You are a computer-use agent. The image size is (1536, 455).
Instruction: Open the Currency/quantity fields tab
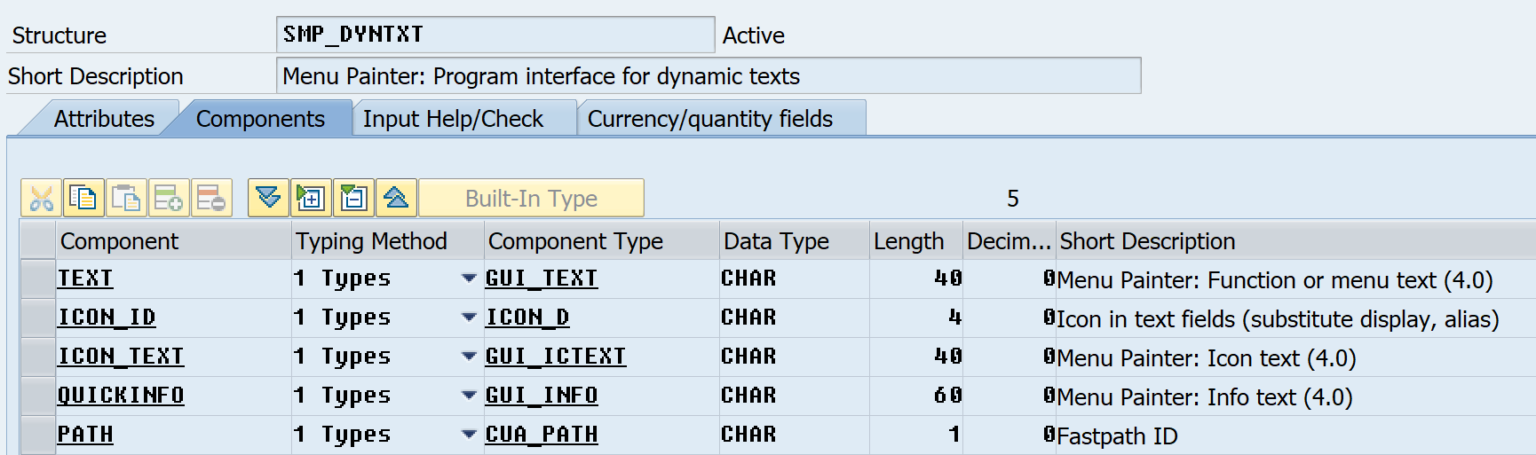click(710, 119)
